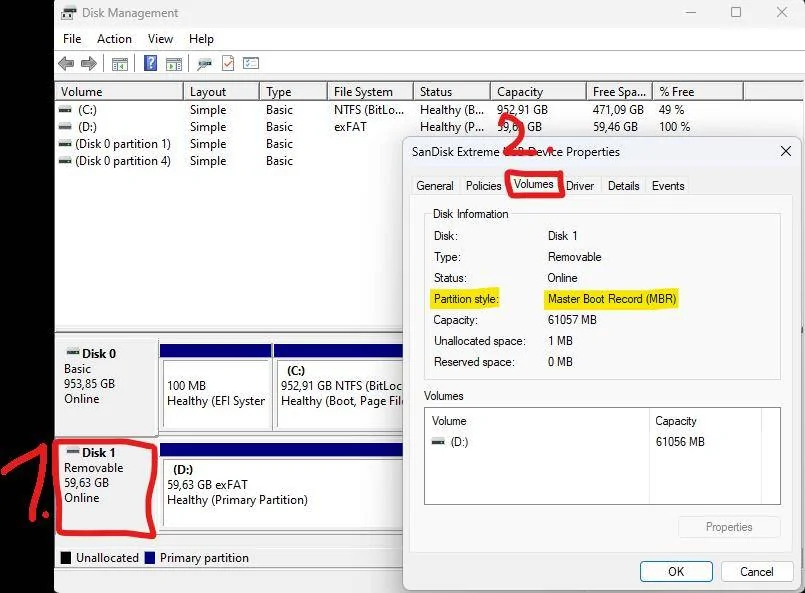
Task: Open the Action menu
Action: [x=114, y=39]
